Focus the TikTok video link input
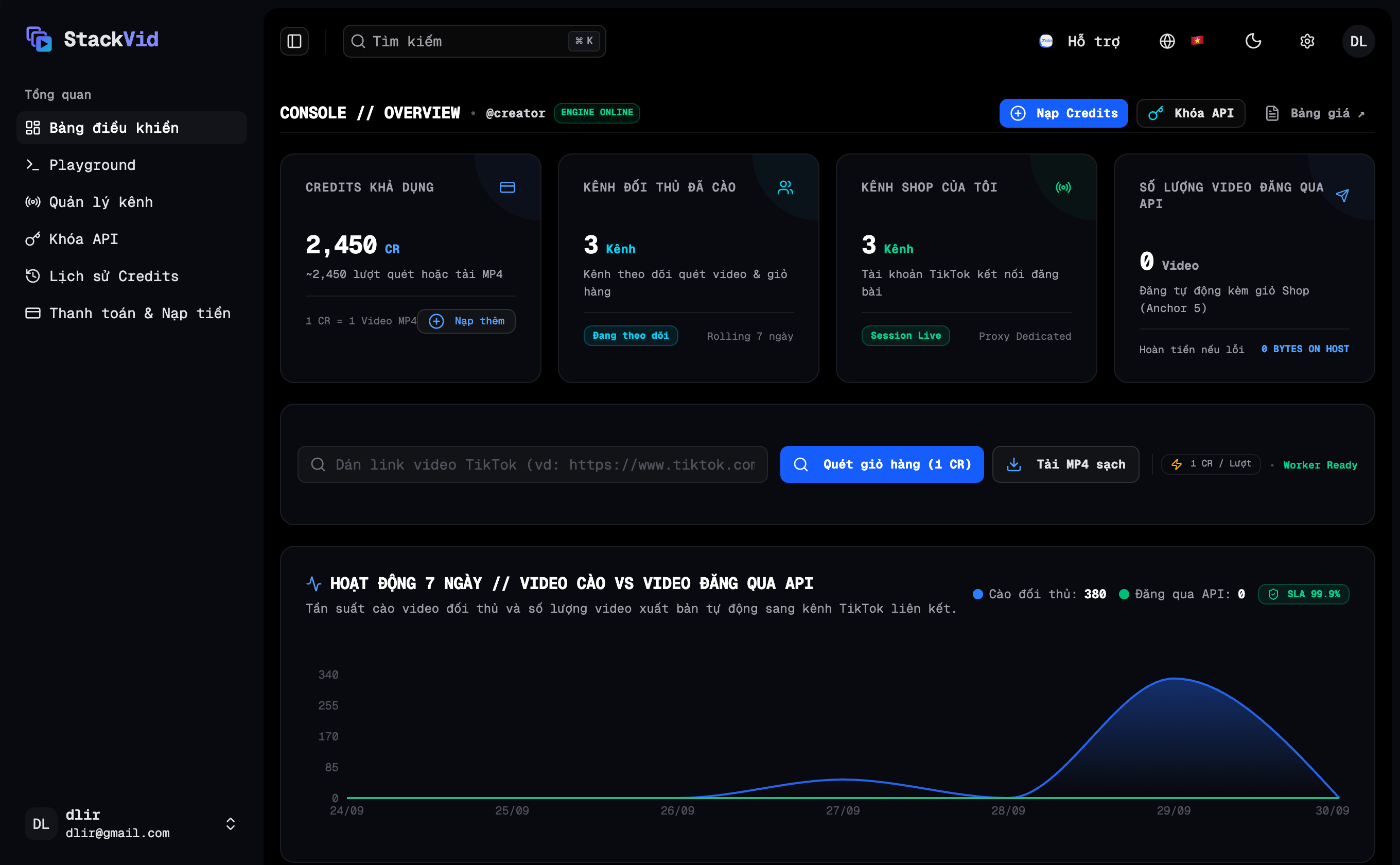The image size is (1400, 865). (x=532, y=464)
